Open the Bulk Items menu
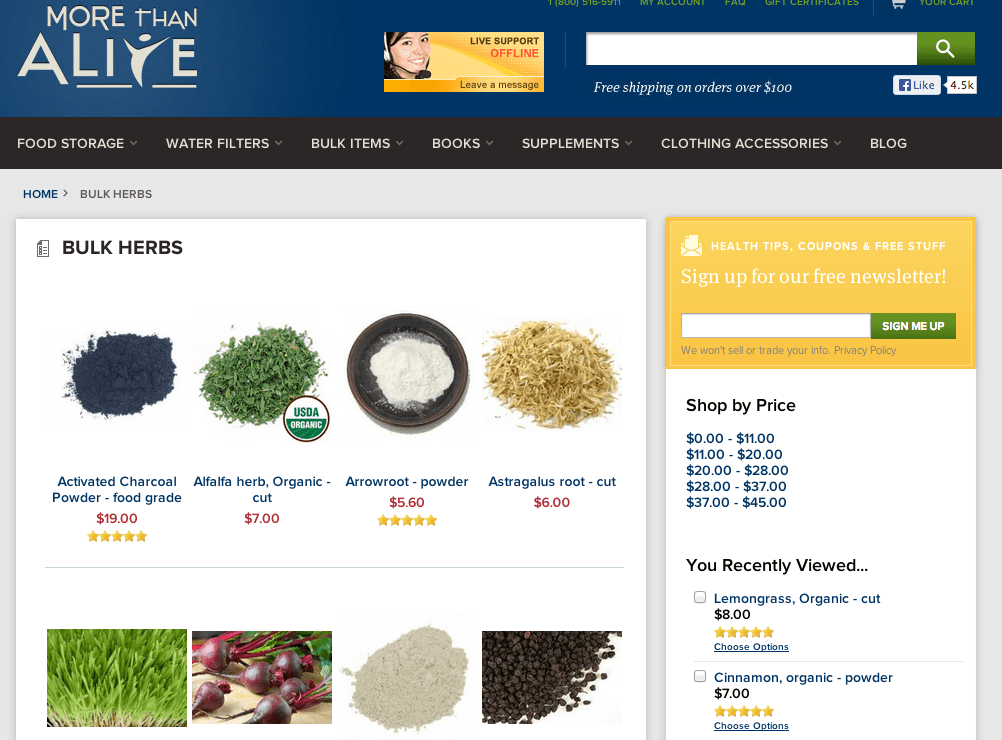The width and height of the screenshot is (1002, 740). (357, 143)
